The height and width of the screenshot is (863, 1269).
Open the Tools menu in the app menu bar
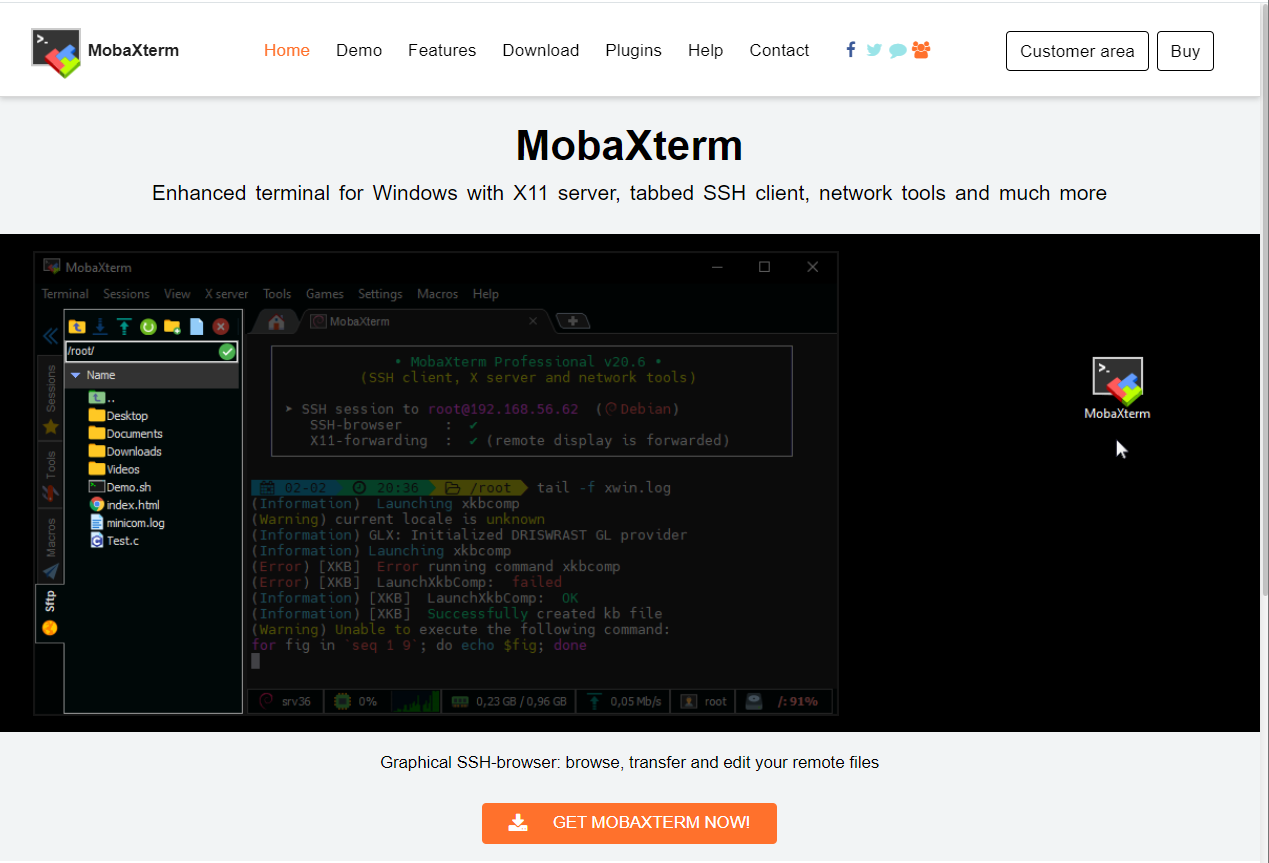coord(277,294)
